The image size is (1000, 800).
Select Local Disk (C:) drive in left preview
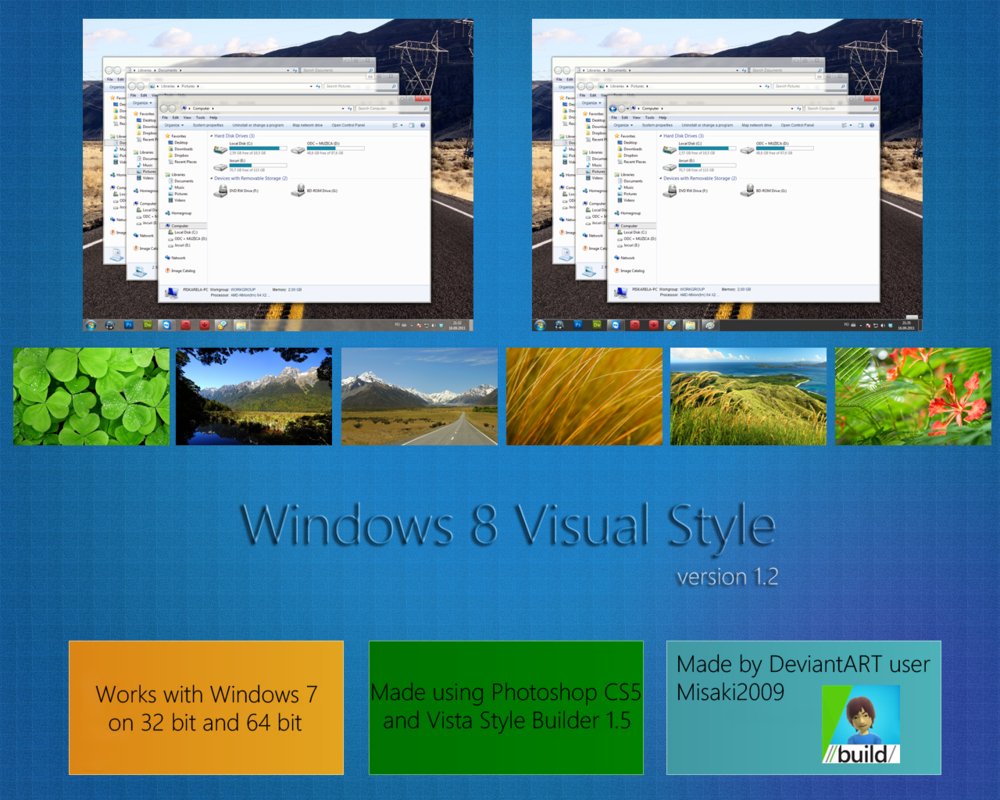tap(221, 149)
